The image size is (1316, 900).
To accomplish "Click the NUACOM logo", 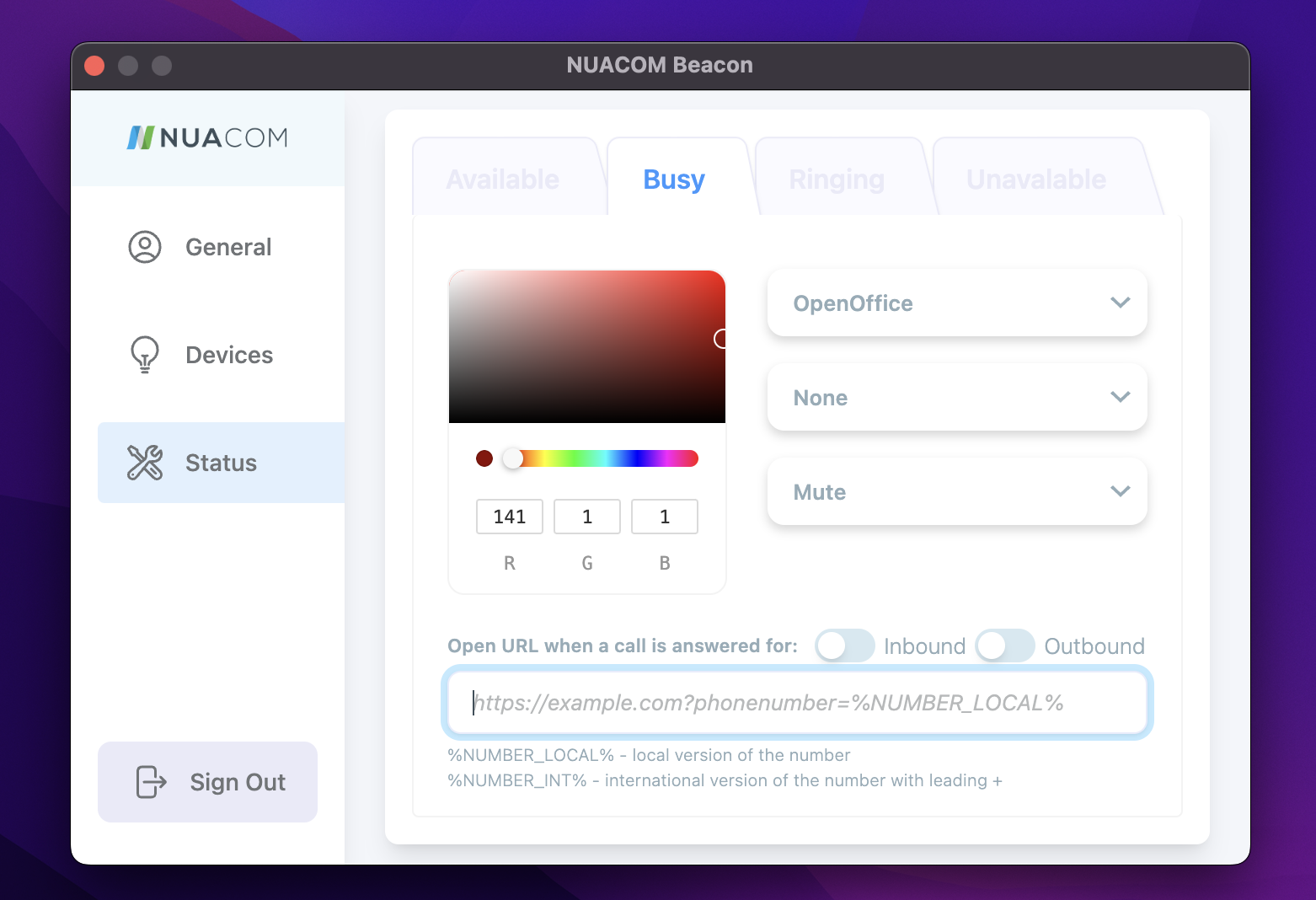I will [x=207, y=137].
